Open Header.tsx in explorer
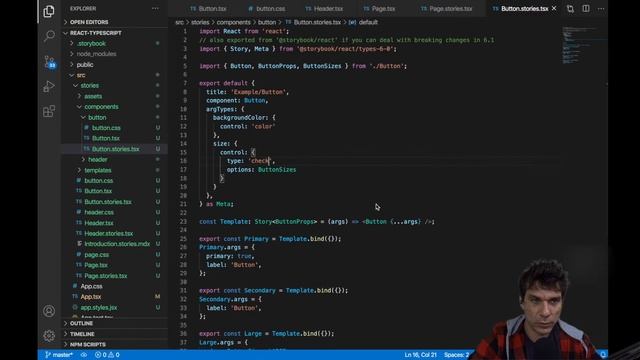The image size is (640, 360). tap(99, 223)
